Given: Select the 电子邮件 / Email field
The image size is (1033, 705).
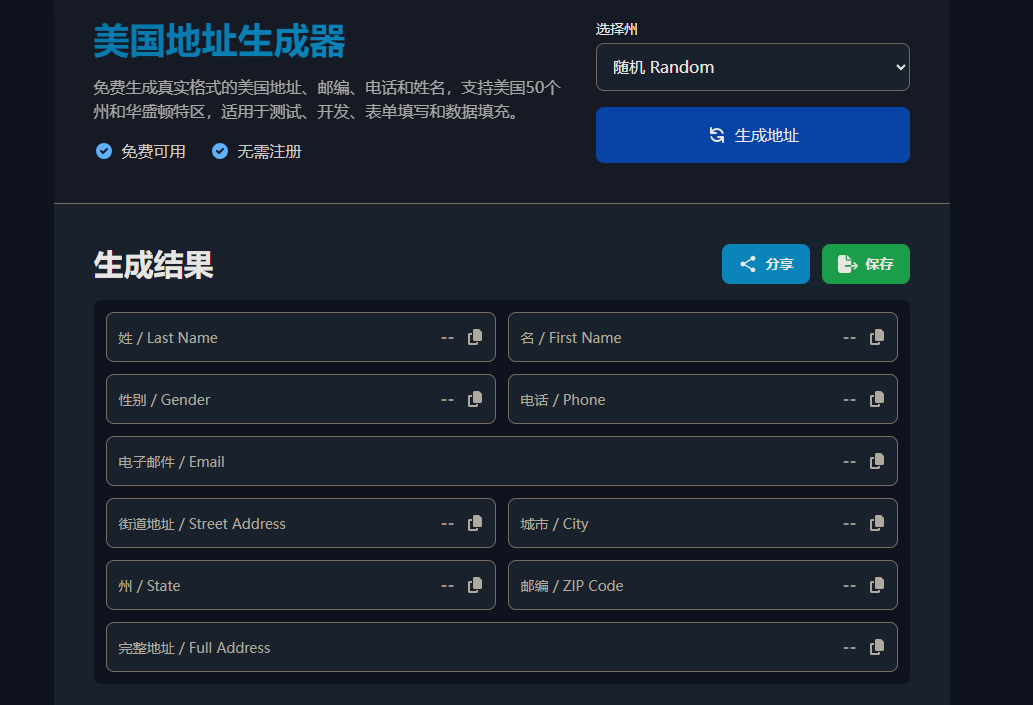Looking at the screenshot, I should (x=501, y=461).
